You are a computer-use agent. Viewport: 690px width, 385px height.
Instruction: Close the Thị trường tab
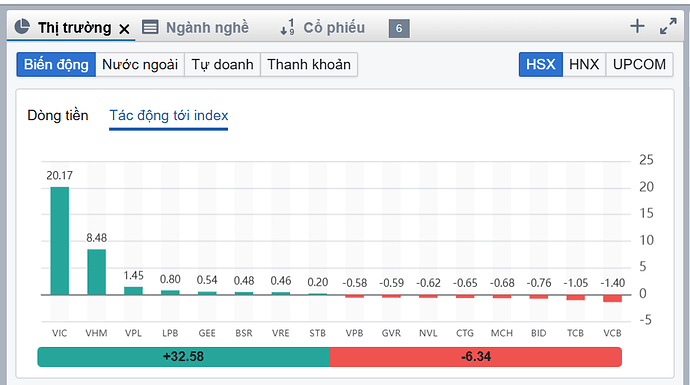point(125,29)
